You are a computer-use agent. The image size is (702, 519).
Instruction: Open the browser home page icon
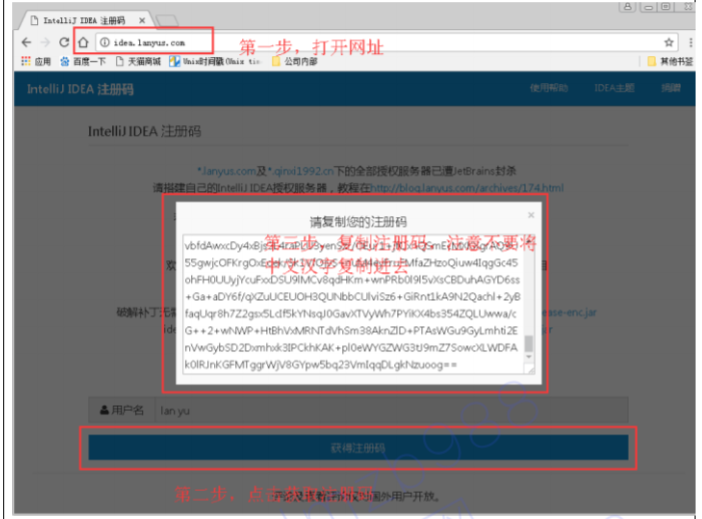pyautogui.click(x=83, y=43)
